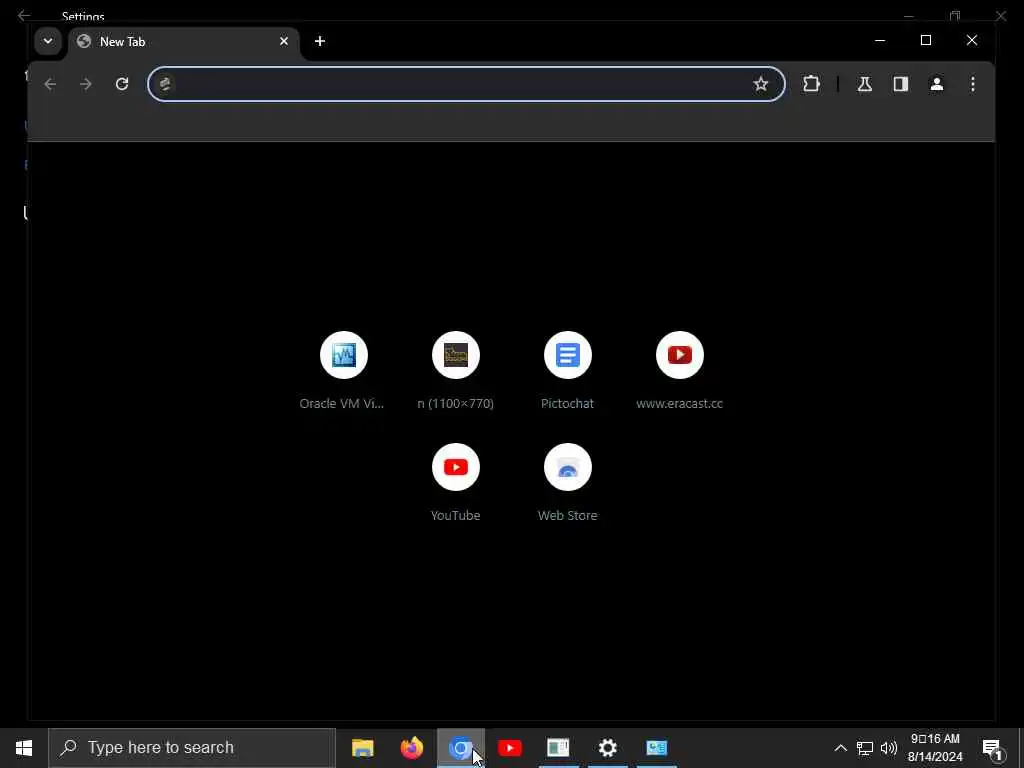The width and height of the screenshot is (1024, 768).
Task: Reload the current page
Action: coord(121,84)
